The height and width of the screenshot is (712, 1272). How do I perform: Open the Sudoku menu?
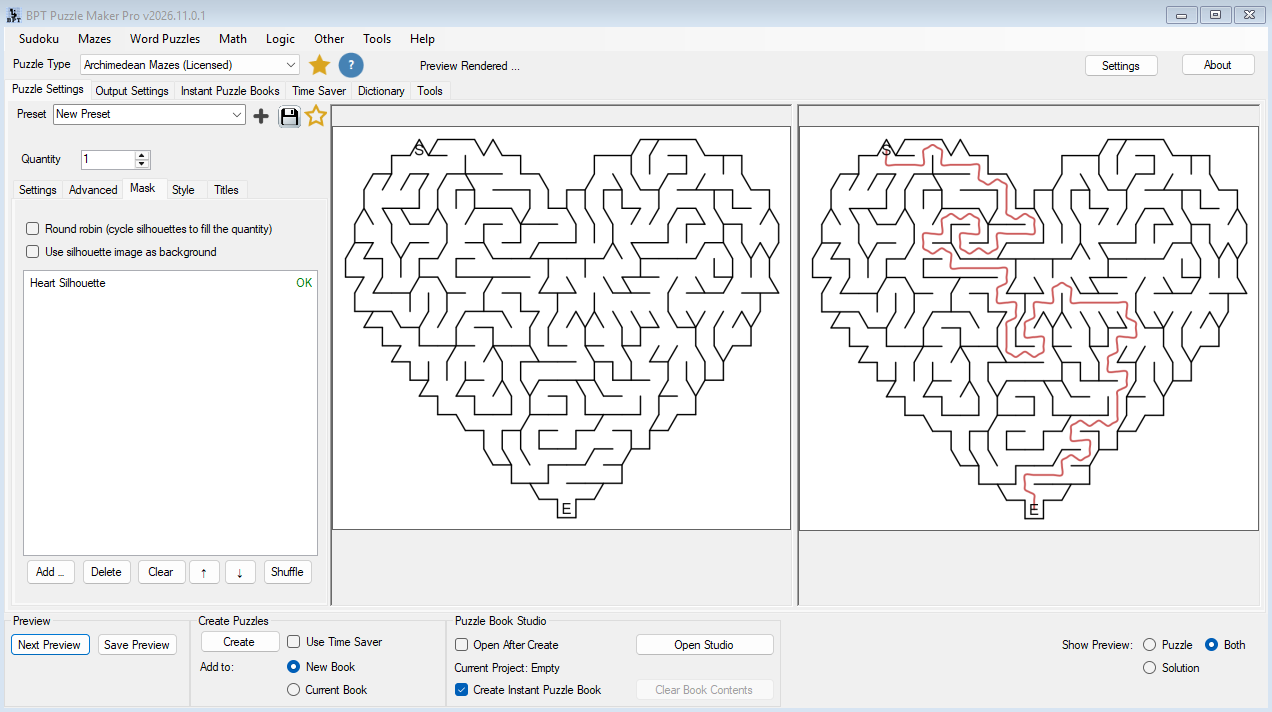point(39,39)
